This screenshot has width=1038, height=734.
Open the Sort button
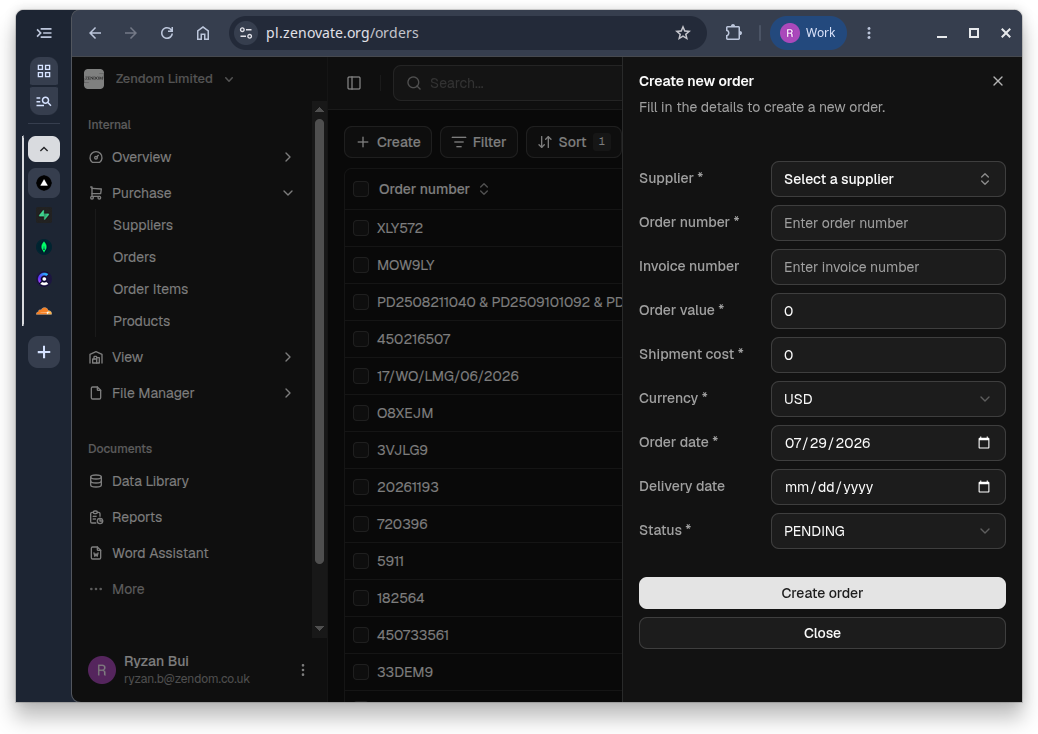point(573,142)
